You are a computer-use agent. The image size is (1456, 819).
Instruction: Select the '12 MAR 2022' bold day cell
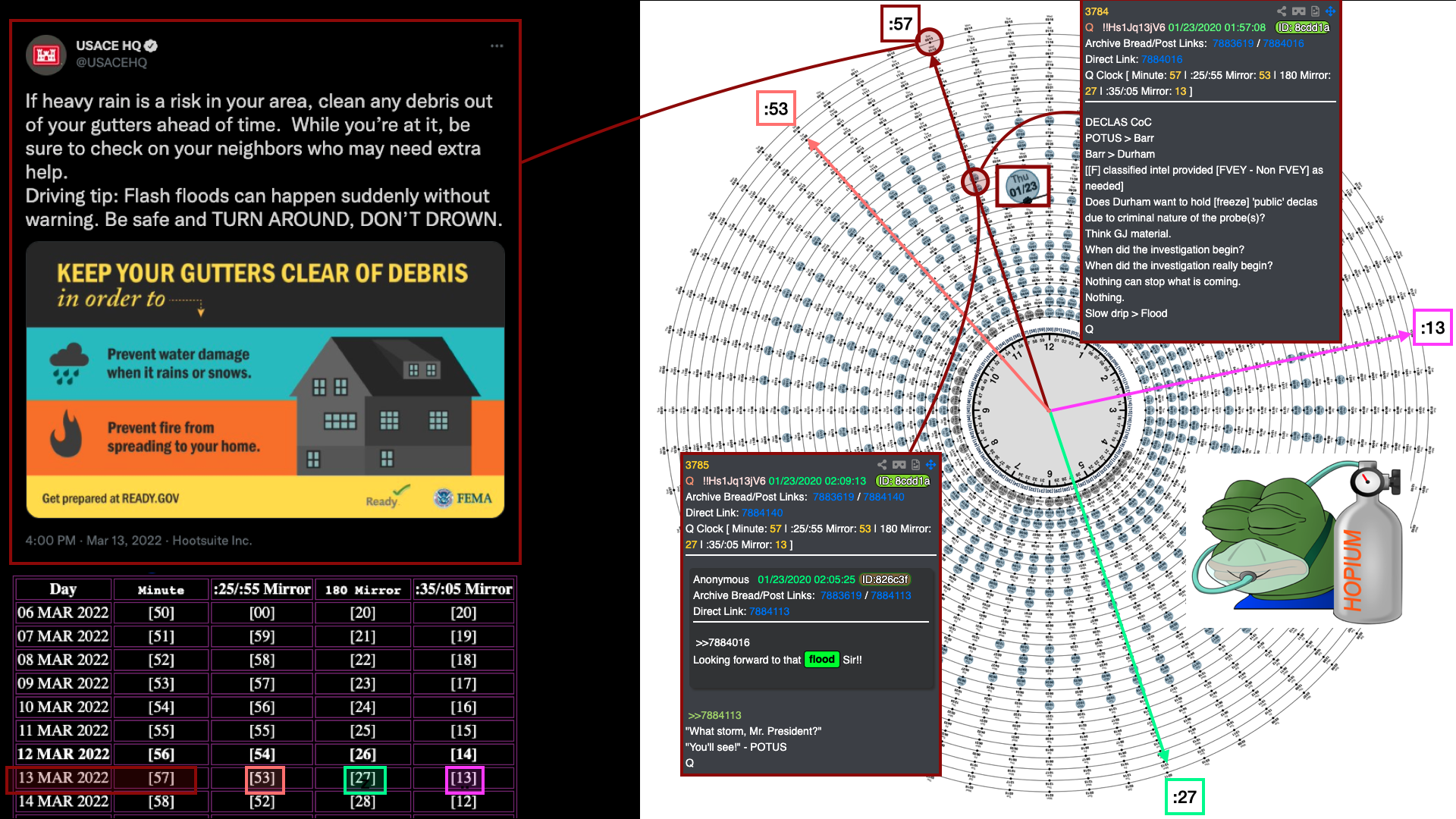pos(63,754)
